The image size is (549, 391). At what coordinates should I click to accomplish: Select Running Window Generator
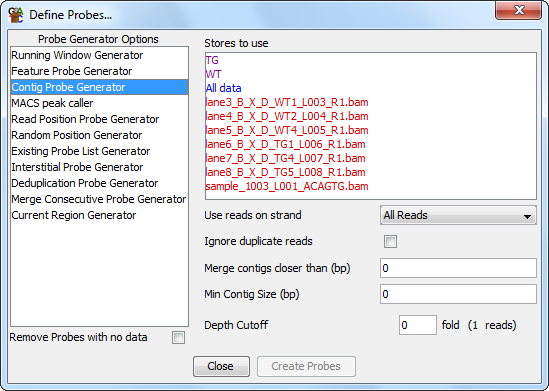point(99,55)
